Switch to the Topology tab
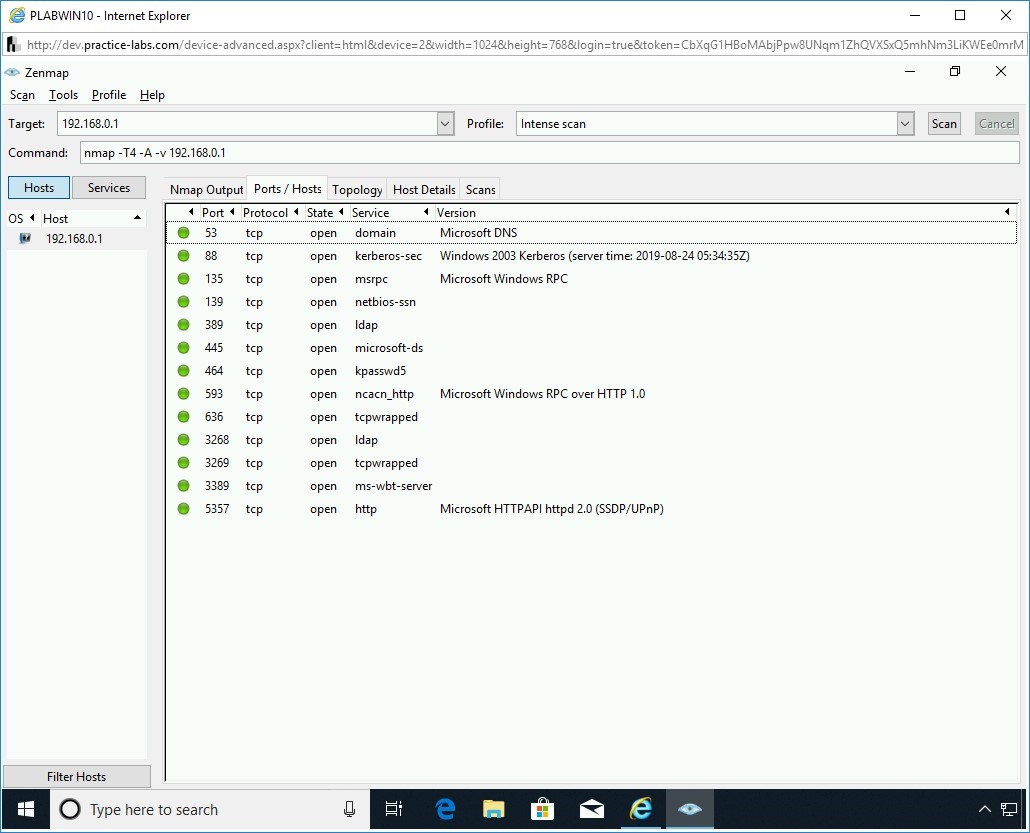1030x833 pixels. [357, 189]
